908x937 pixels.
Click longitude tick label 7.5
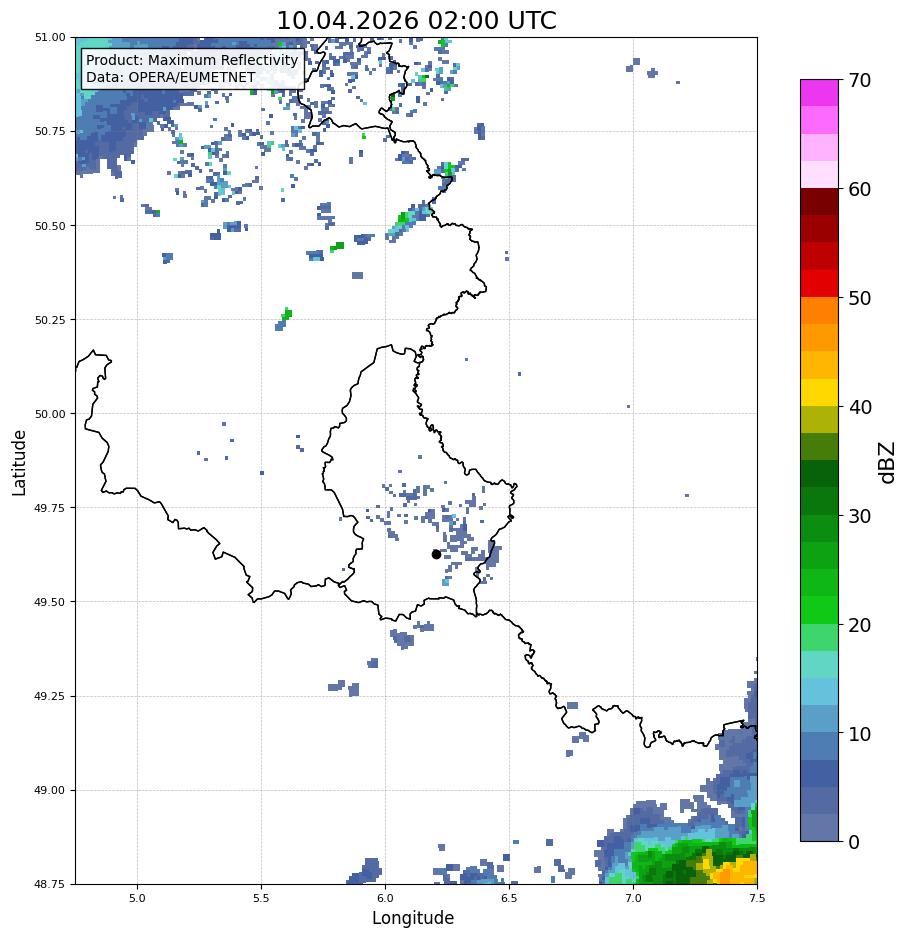pyautogui.click(x=757, y=898)
